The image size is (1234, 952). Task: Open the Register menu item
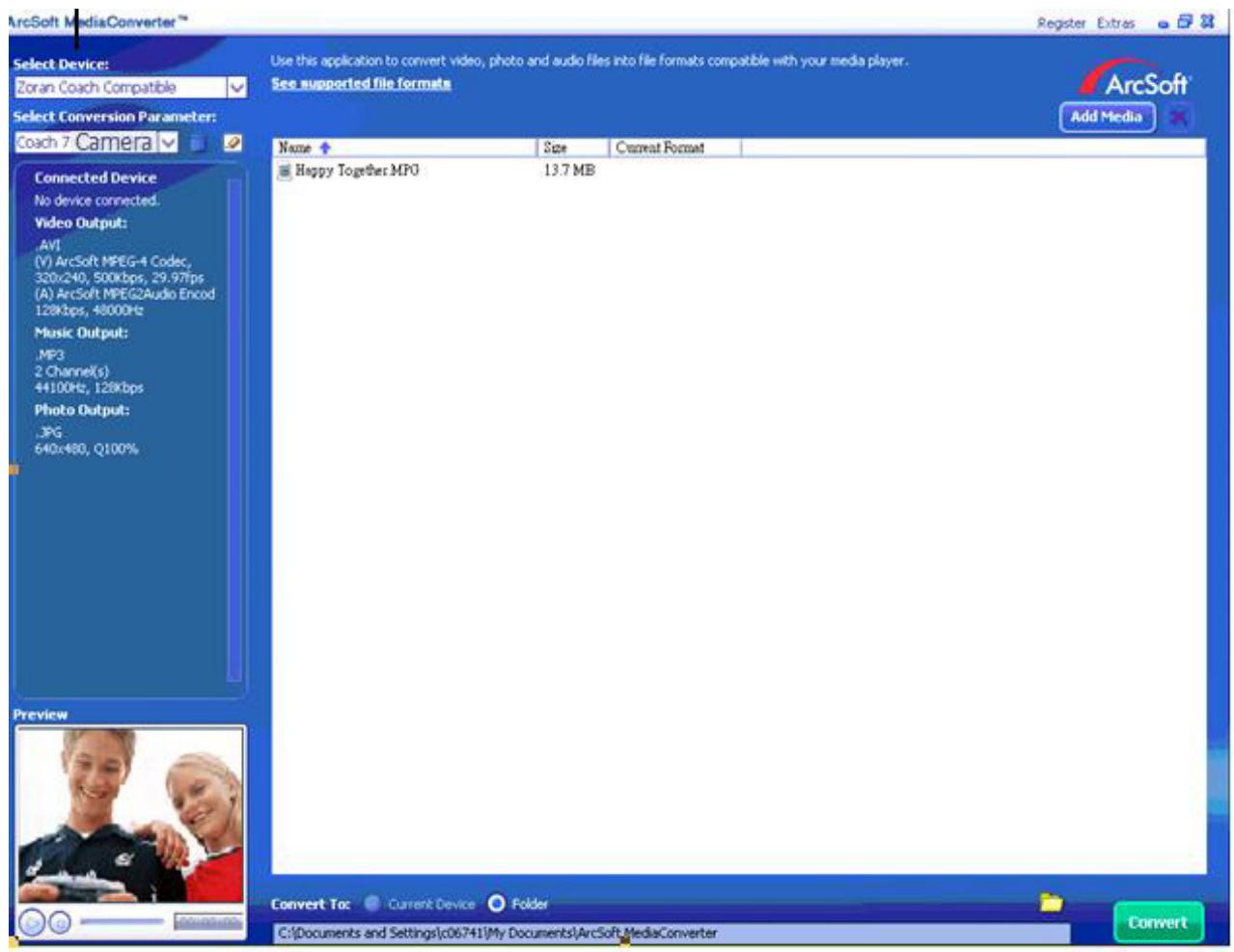click(1061, 23)
